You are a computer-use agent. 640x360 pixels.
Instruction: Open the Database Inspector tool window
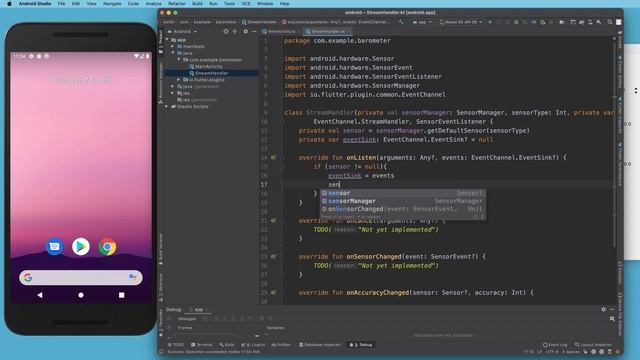320,345
